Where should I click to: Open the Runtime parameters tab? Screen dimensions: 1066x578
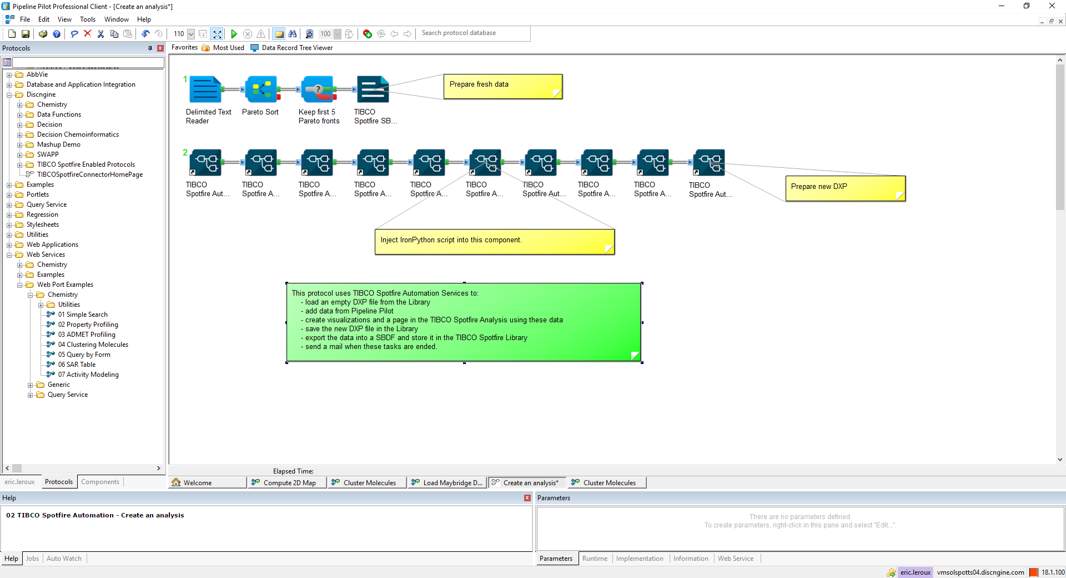pyautogui.click(x=594, y=558)
